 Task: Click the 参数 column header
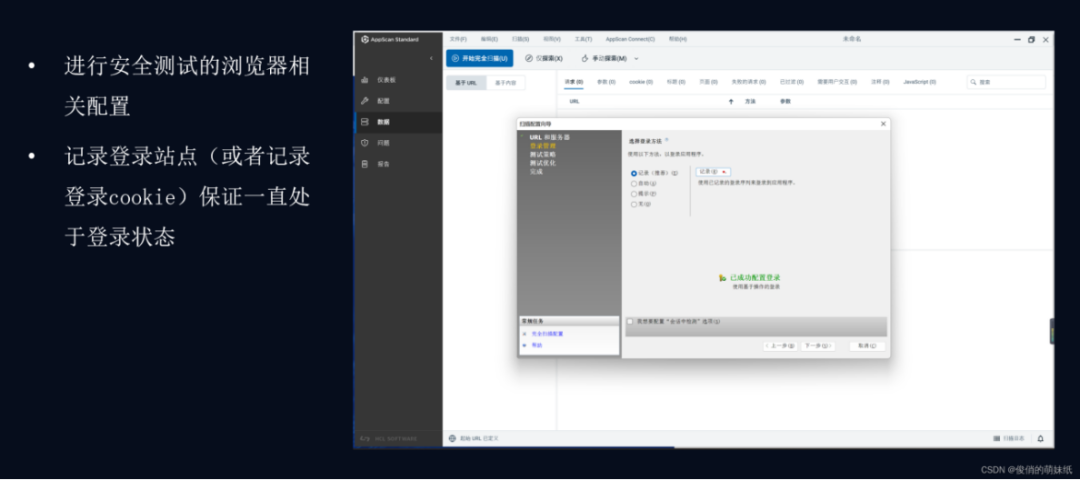point(785,101)
